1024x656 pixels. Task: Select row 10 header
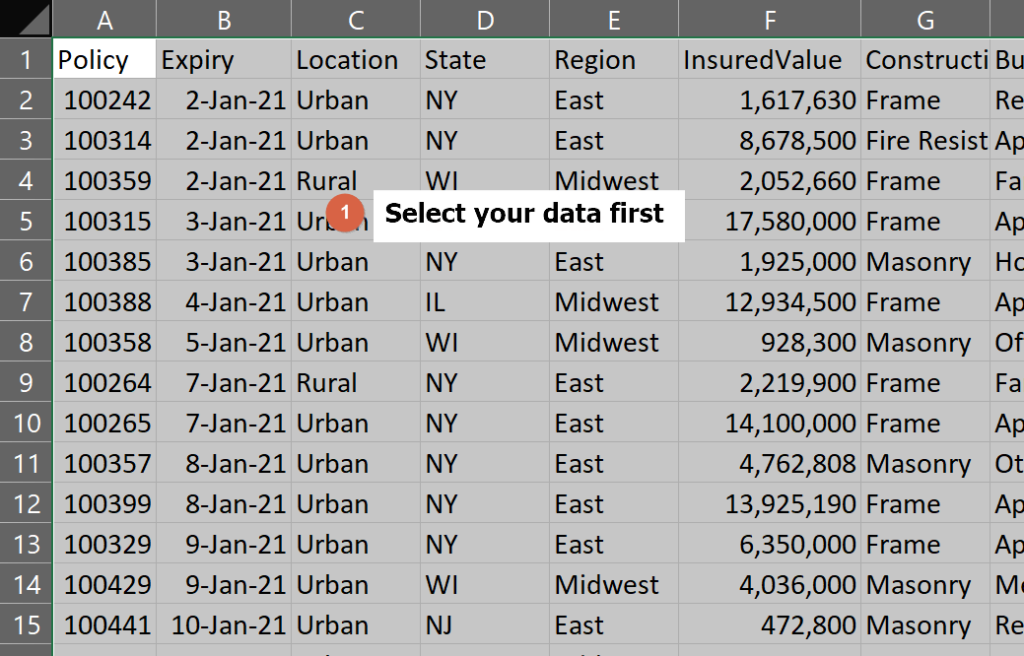coord(26,422)
